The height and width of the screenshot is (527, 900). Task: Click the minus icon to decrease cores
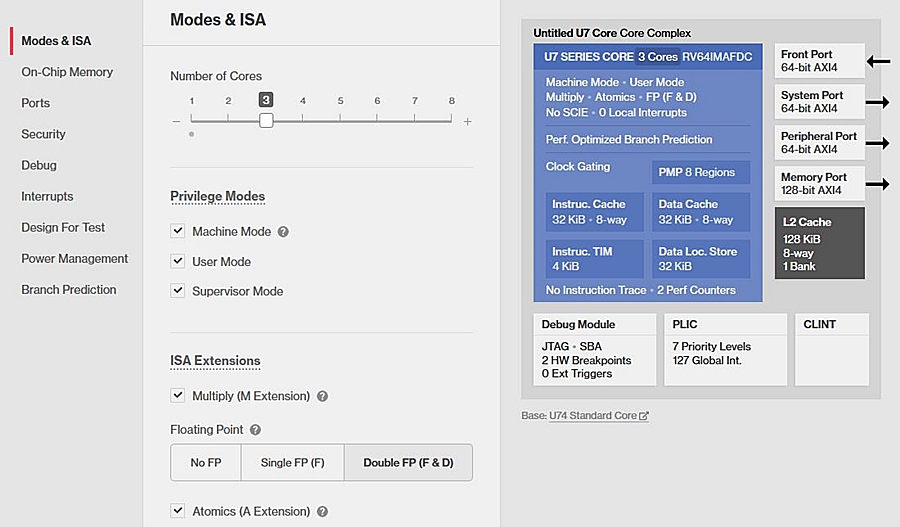pos(176,121)
